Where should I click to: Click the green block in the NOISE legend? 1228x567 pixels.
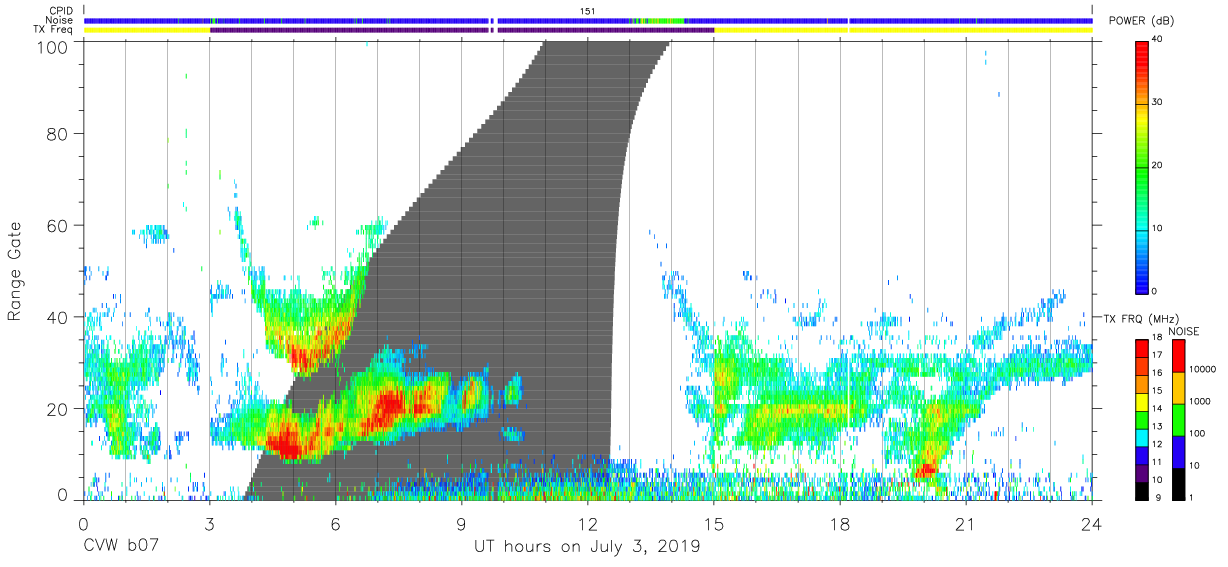[1178, 420]
